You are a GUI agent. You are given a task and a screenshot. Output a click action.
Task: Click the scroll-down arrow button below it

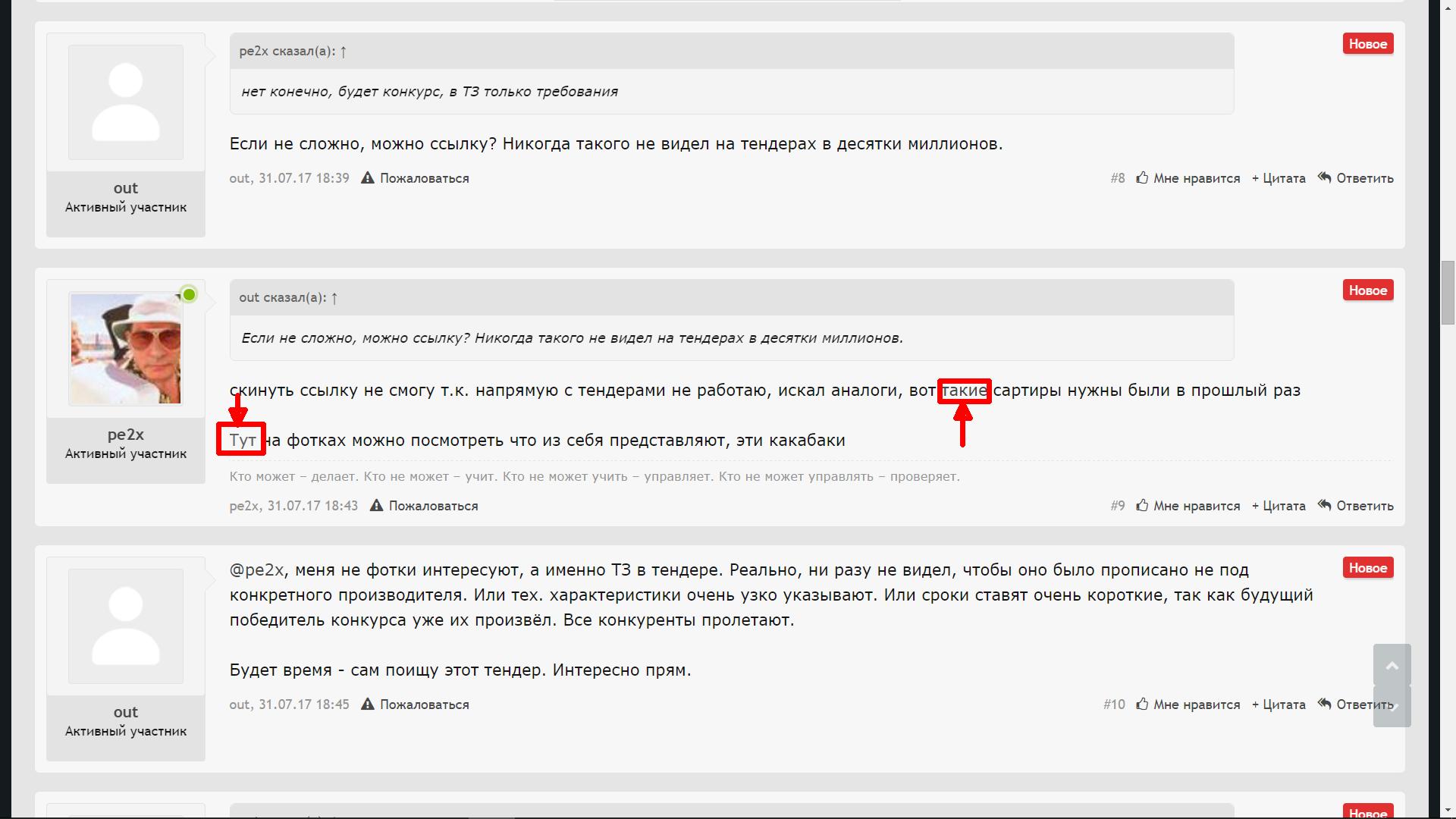(x=1392, y=707)
